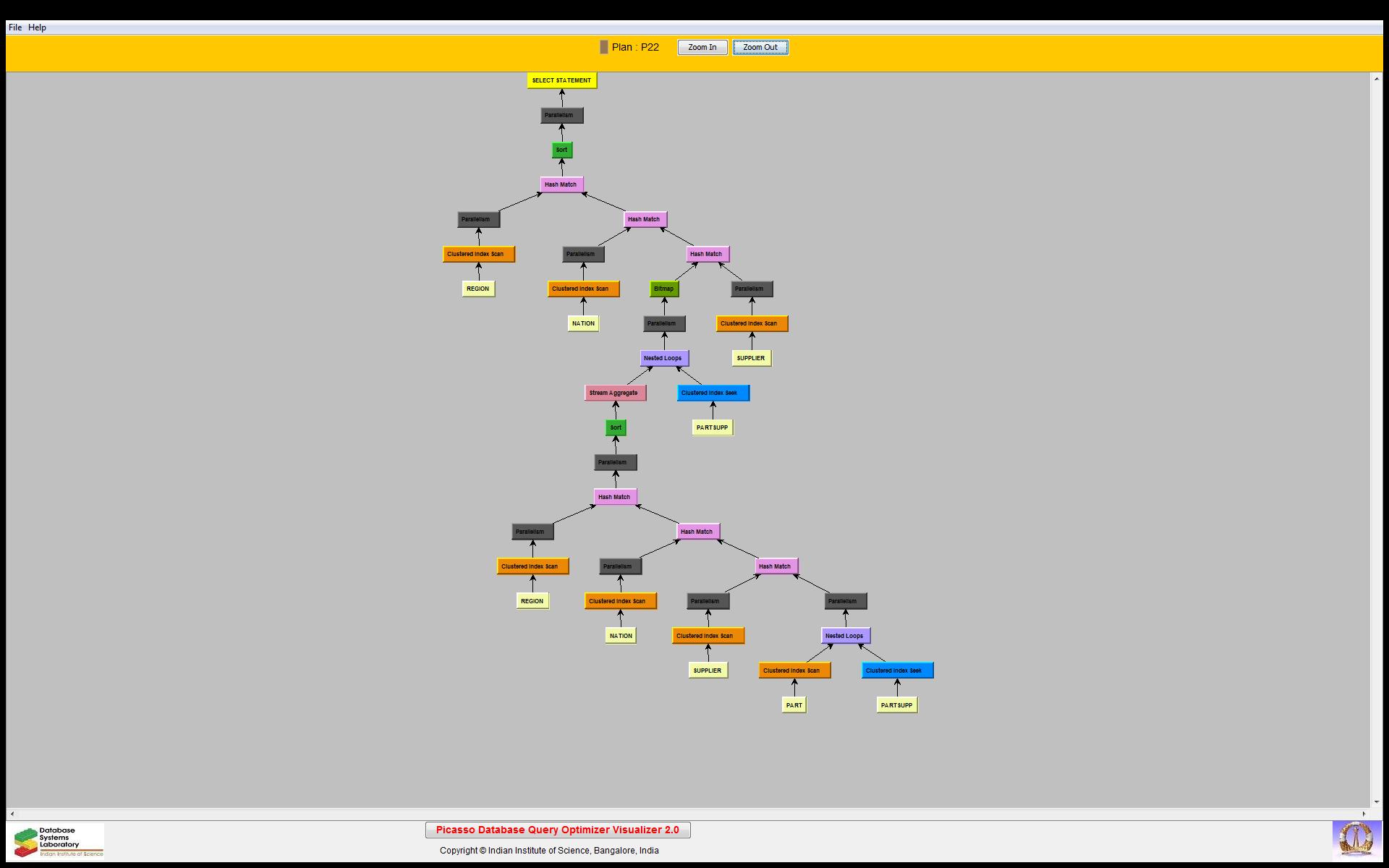Click the topmost green Sort node

point(561,150)
